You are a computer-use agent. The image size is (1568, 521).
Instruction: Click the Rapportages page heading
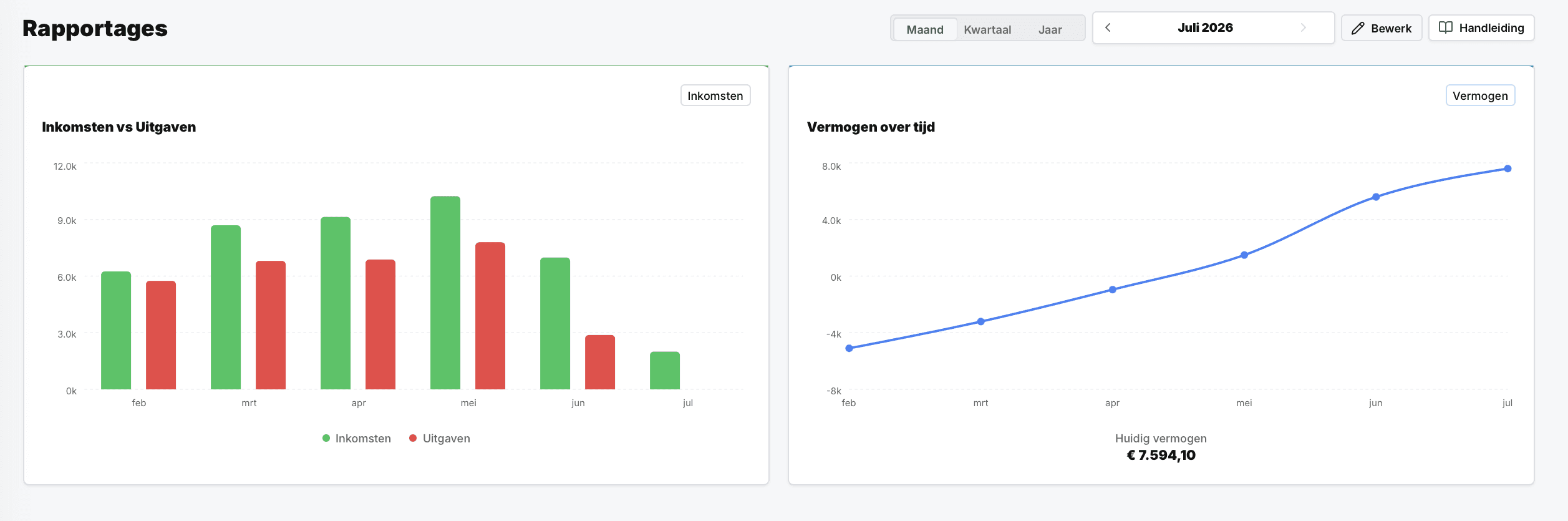95,29
